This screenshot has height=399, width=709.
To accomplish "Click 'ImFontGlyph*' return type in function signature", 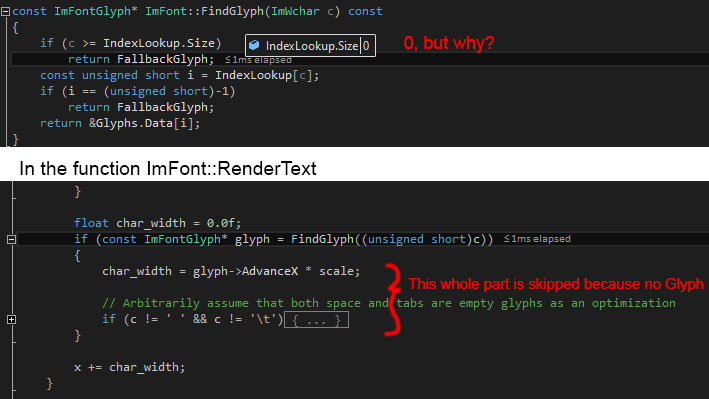I will (x=96, y=11).
